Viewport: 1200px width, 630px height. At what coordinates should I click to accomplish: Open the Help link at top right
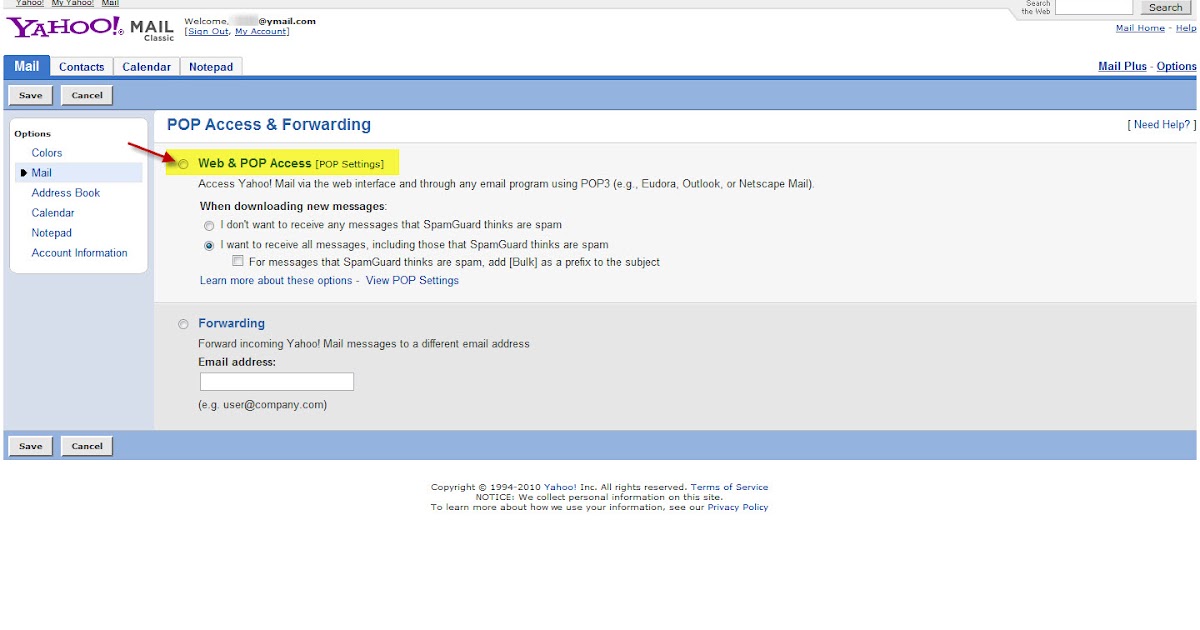tap(1186, 28)
